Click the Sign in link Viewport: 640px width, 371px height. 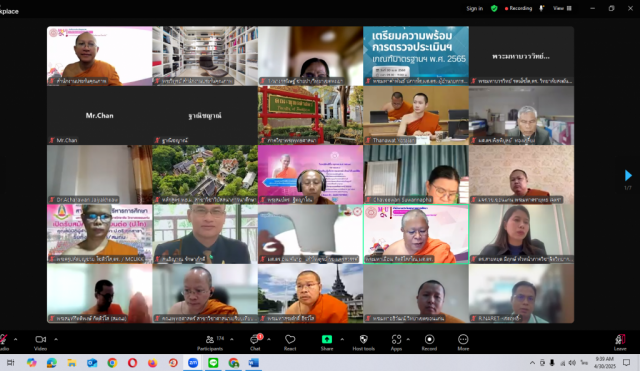coord(474,8)
